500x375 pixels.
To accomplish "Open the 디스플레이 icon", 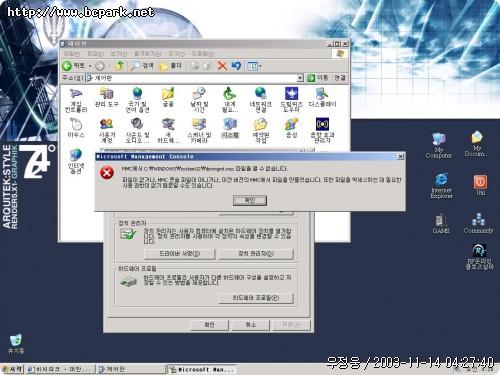I will click(322, 97).
